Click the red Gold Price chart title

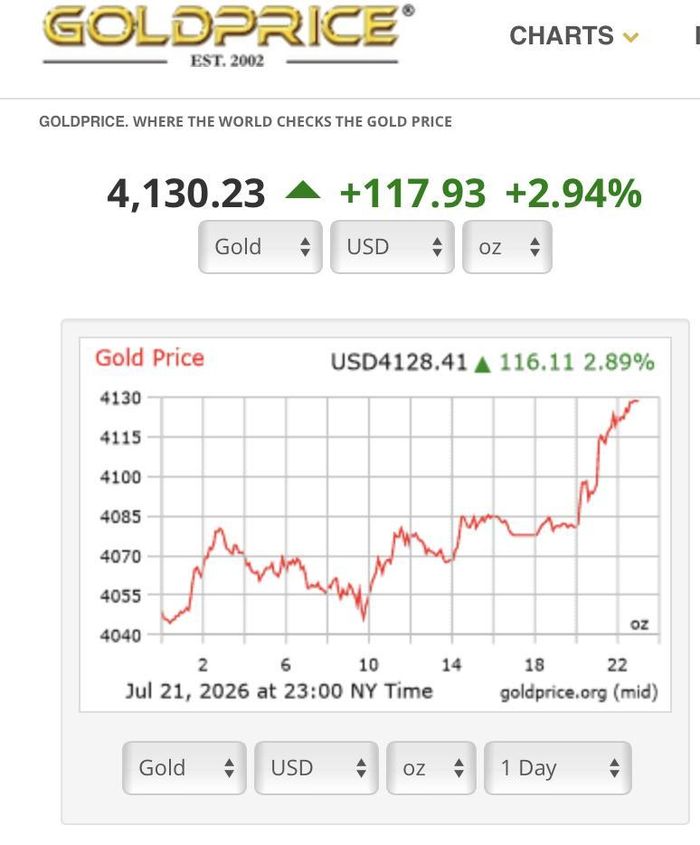(150, 358)
